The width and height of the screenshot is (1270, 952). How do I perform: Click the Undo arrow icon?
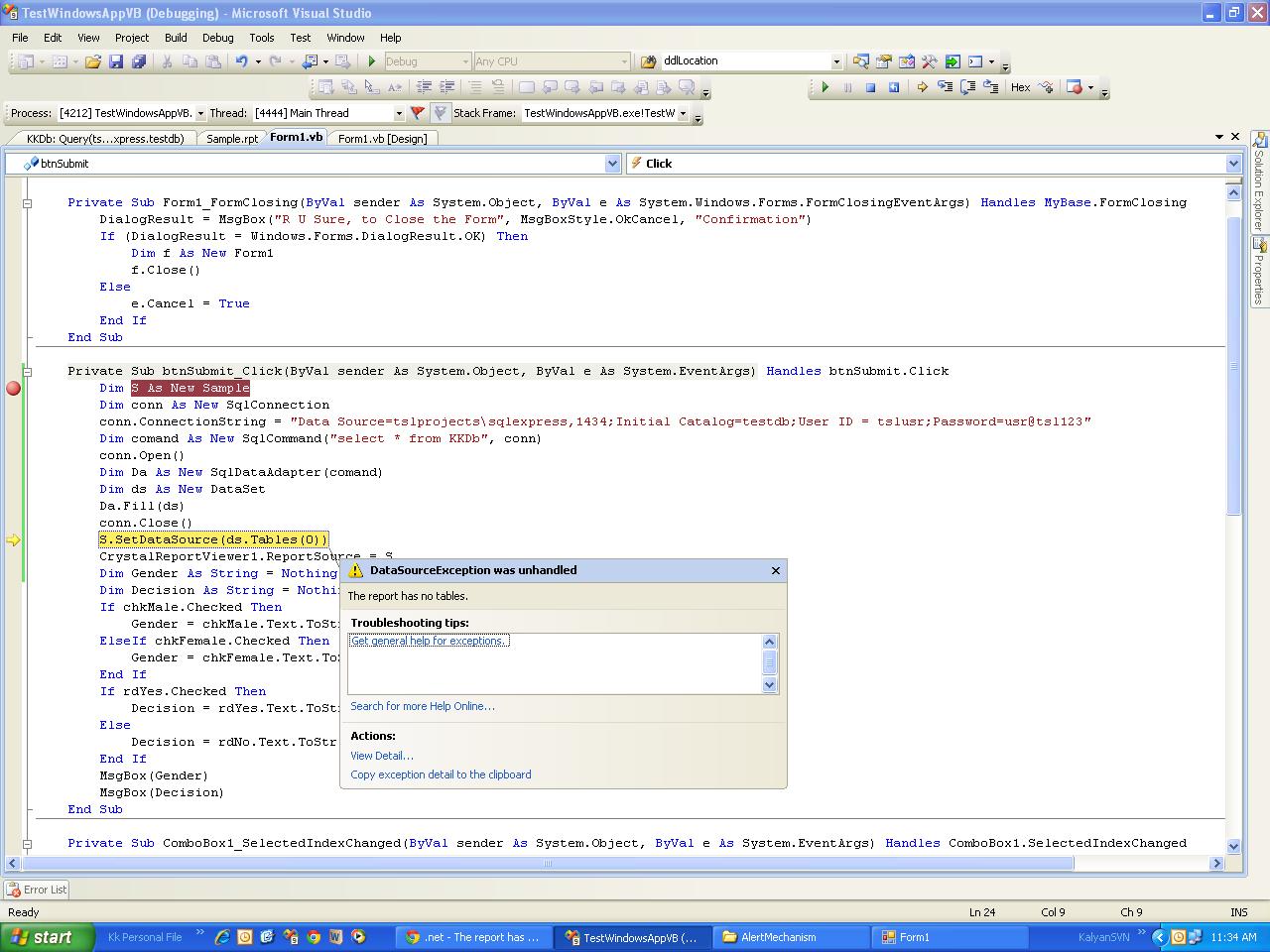coord(241,61)
